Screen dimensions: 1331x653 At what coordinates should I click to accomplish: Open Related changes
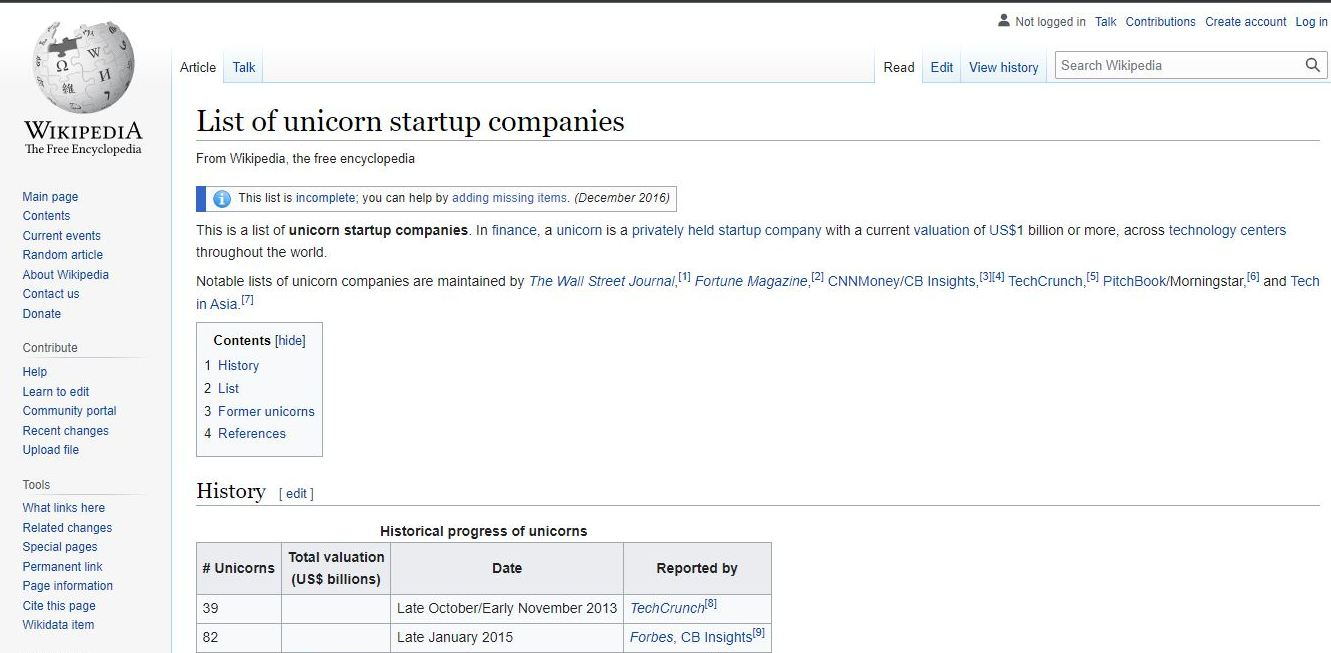68,528
